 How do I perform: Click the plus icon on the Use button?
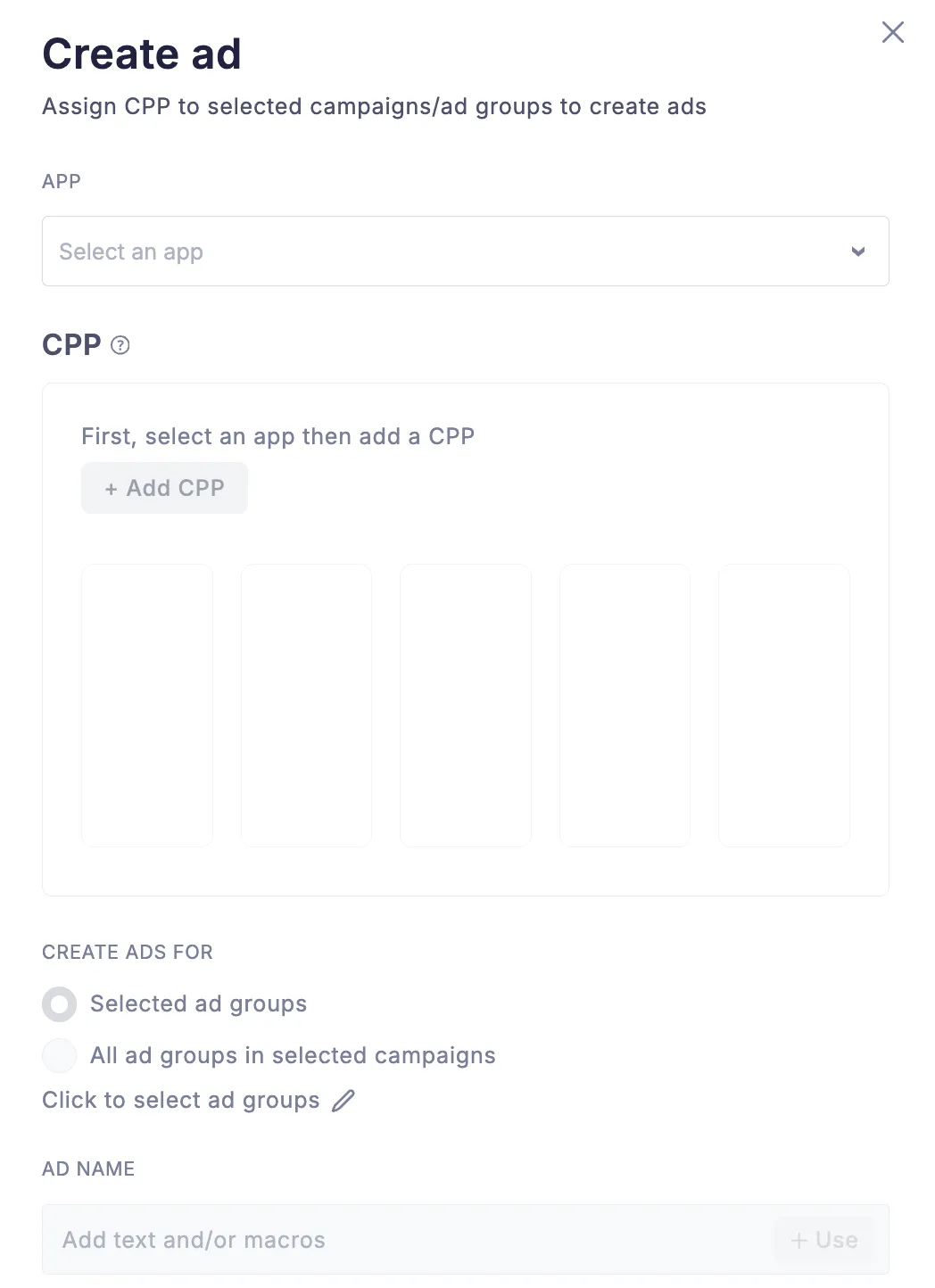pos(800,1240)
